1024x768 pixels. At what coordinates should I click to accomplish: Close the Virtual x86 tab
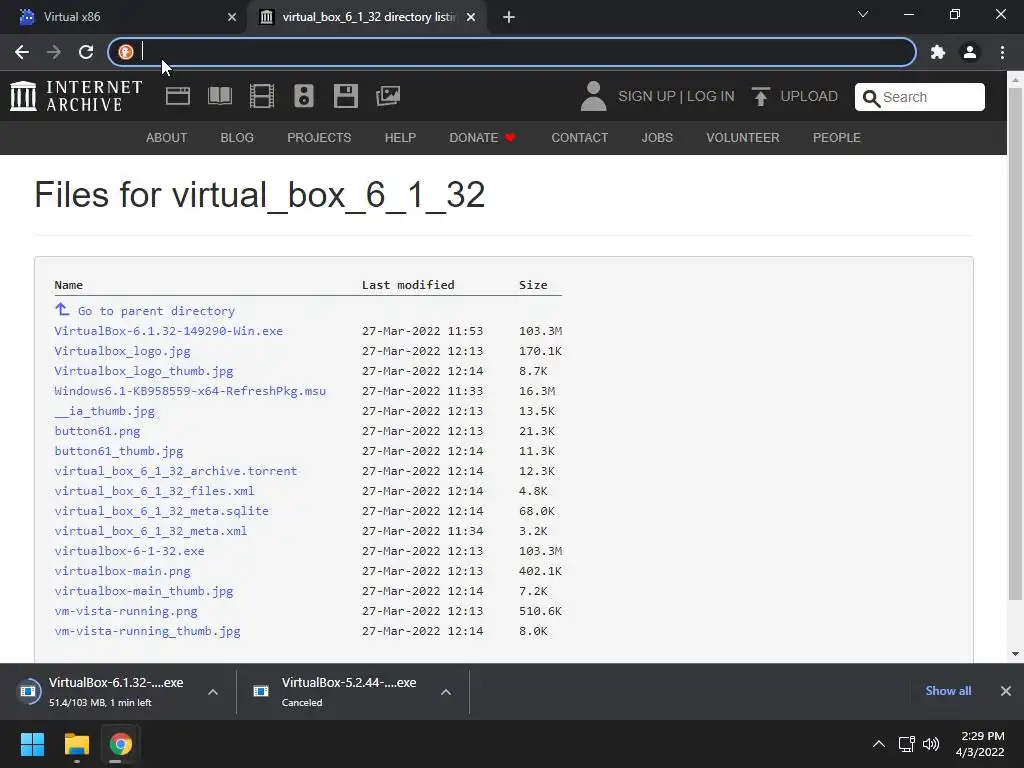(232, 17)
